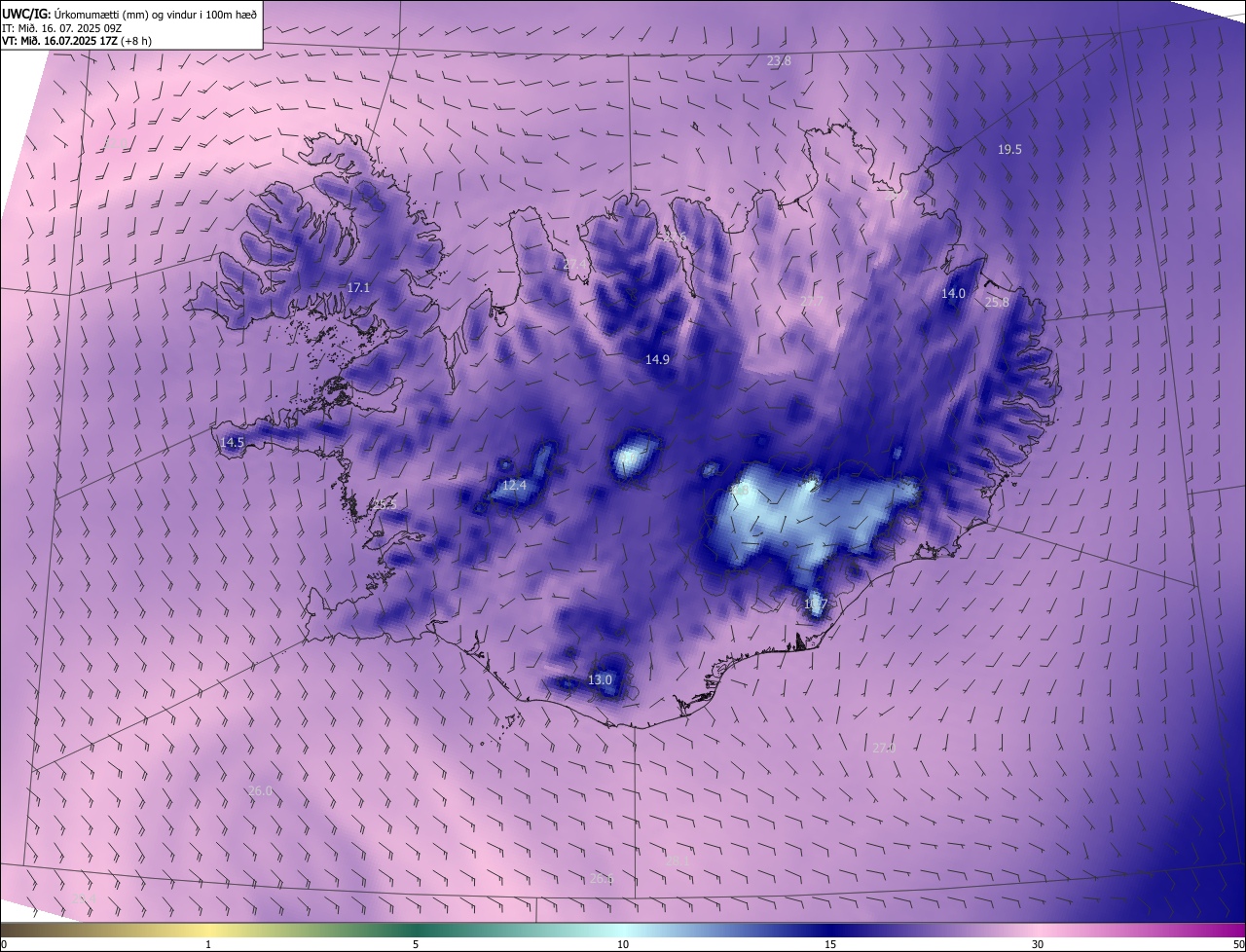
Task: Click the 30 tick on the color scale
Action: 1038,944
